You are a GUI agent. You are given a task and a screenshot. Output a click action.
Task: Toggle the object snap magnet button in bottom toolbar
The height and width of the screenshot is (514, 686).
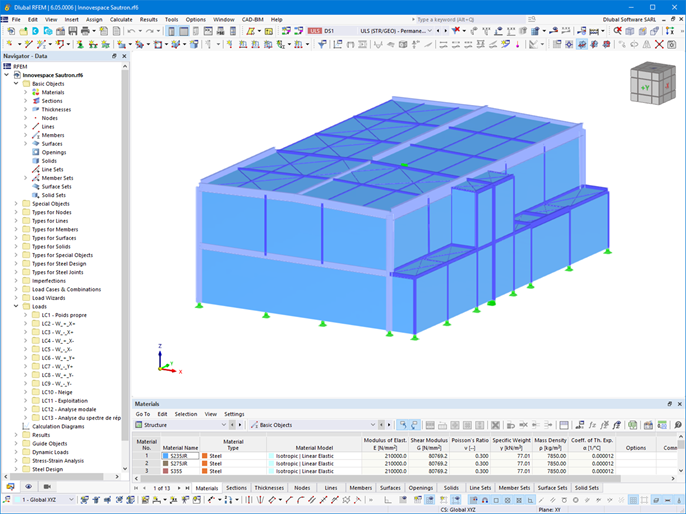tap(485, 500)
